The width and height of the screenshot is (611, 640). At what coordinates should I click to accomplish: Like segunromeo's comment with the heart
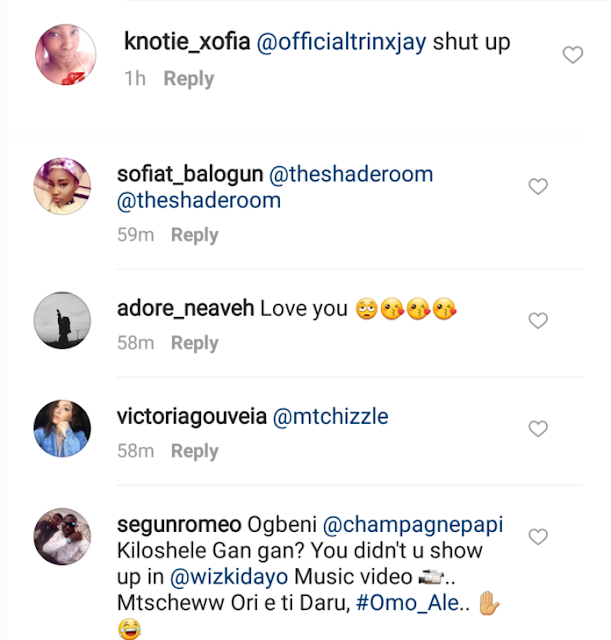538,537
